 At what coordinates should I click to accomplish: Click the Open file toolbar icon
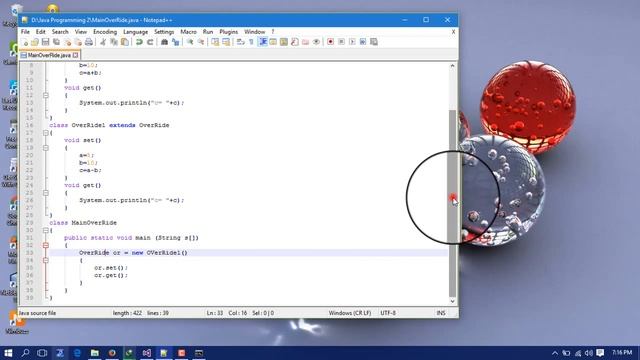tap(35, 42)
